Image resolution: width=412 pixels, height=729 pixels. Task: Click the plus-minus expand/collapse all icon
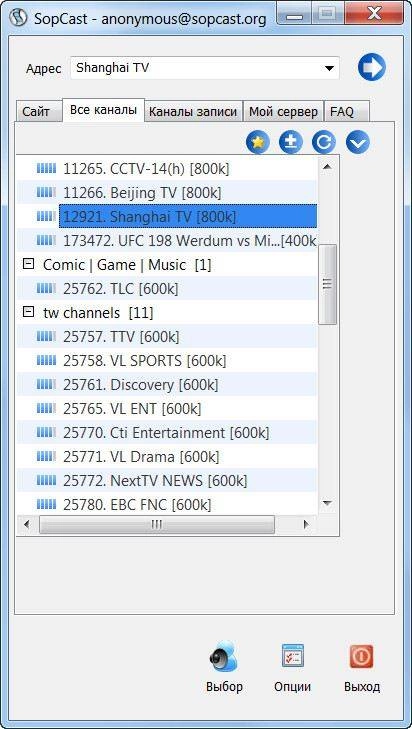pos(291,142)
